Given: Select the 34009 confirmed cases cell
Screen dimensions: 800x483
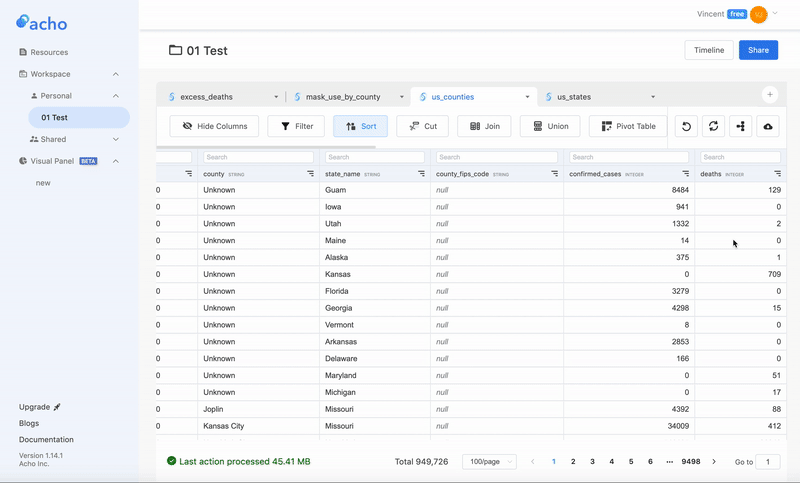Looking at the screenshot, I should (x=629, y=426).
